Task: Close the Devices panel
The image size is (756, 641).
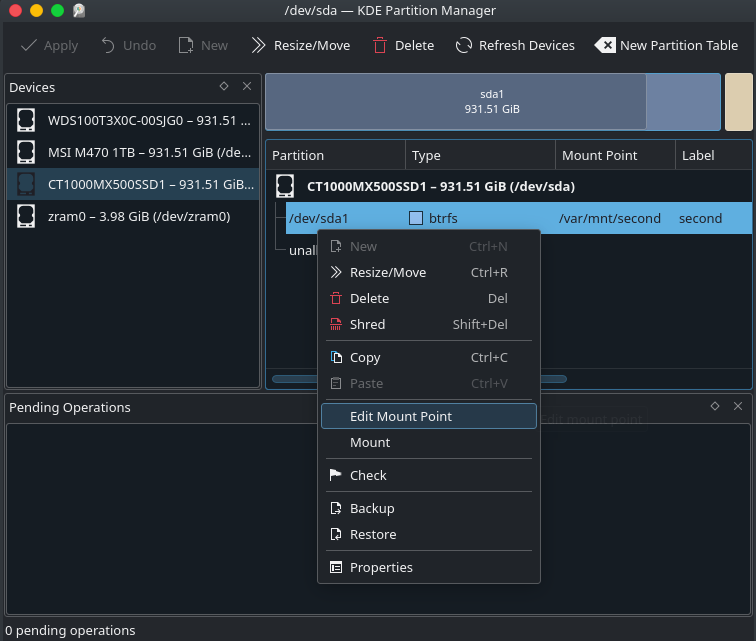Action: [247, 86]
